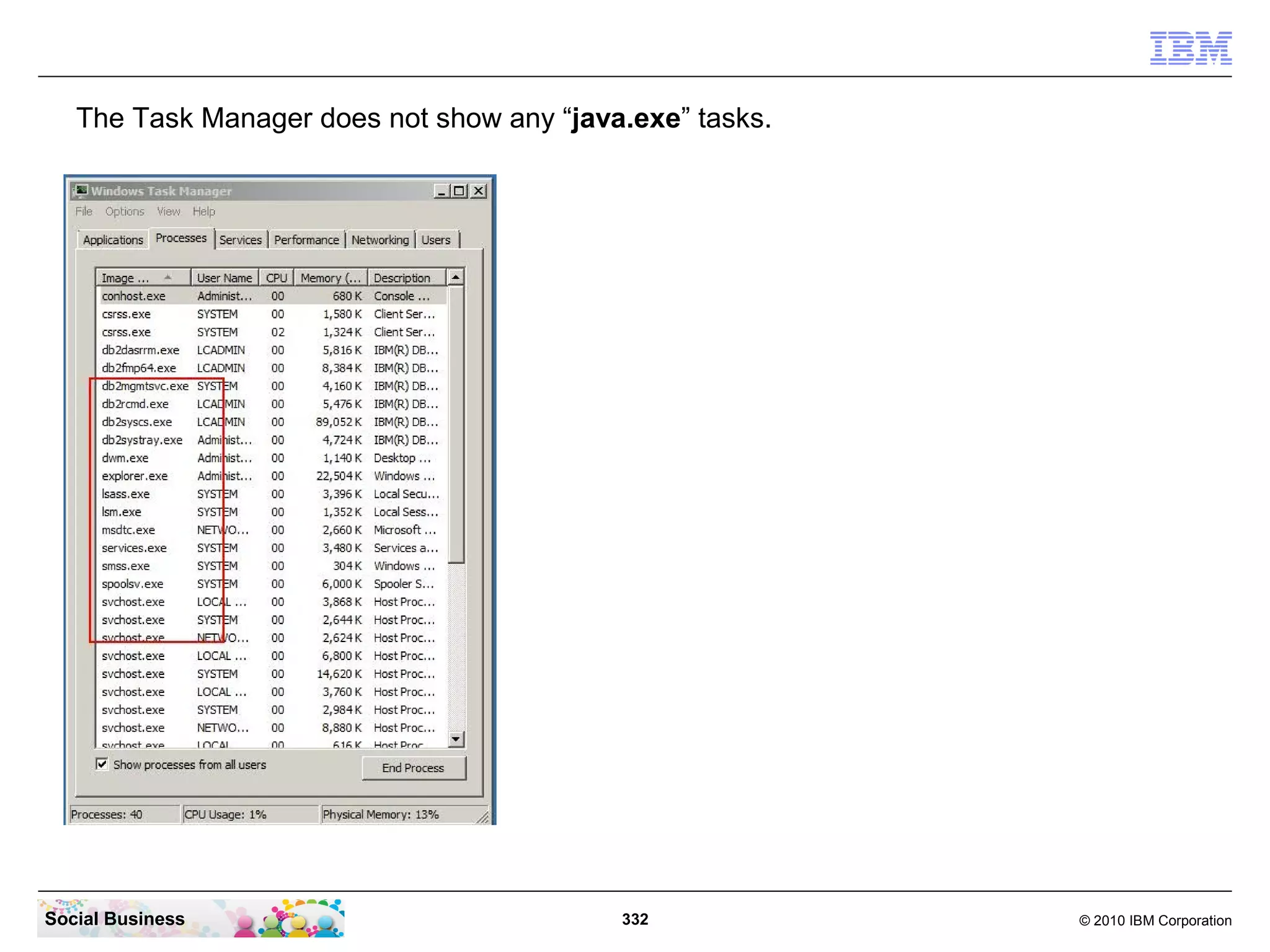1270x952 pixels.
Task: Toggle Show processes from all users checkbox
Action: (x=102, y=764)
